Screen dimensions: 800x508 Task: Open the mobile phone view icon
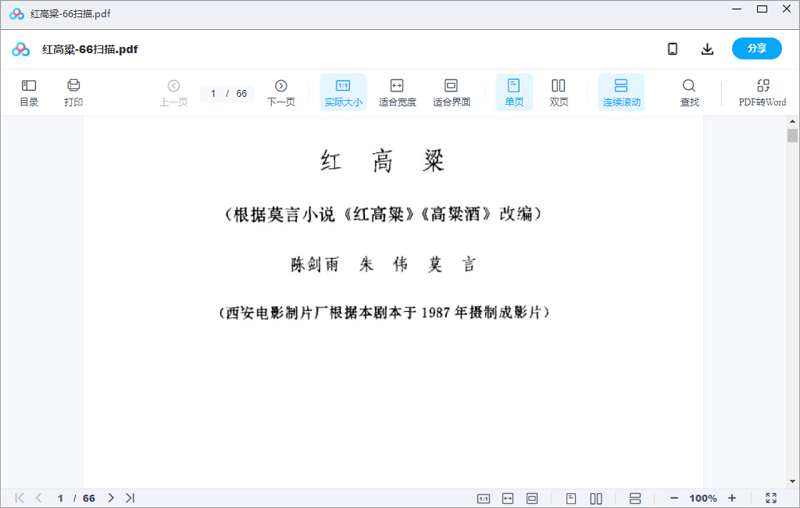pos(673,49)
